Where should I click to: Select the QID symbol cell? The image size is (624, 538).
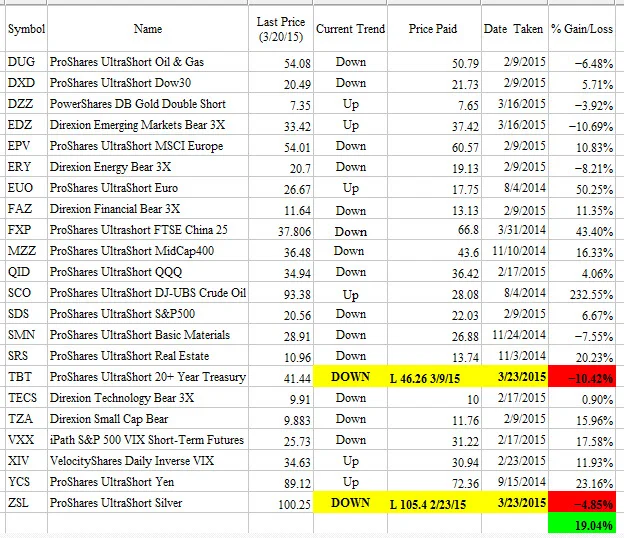click(26, 272)
